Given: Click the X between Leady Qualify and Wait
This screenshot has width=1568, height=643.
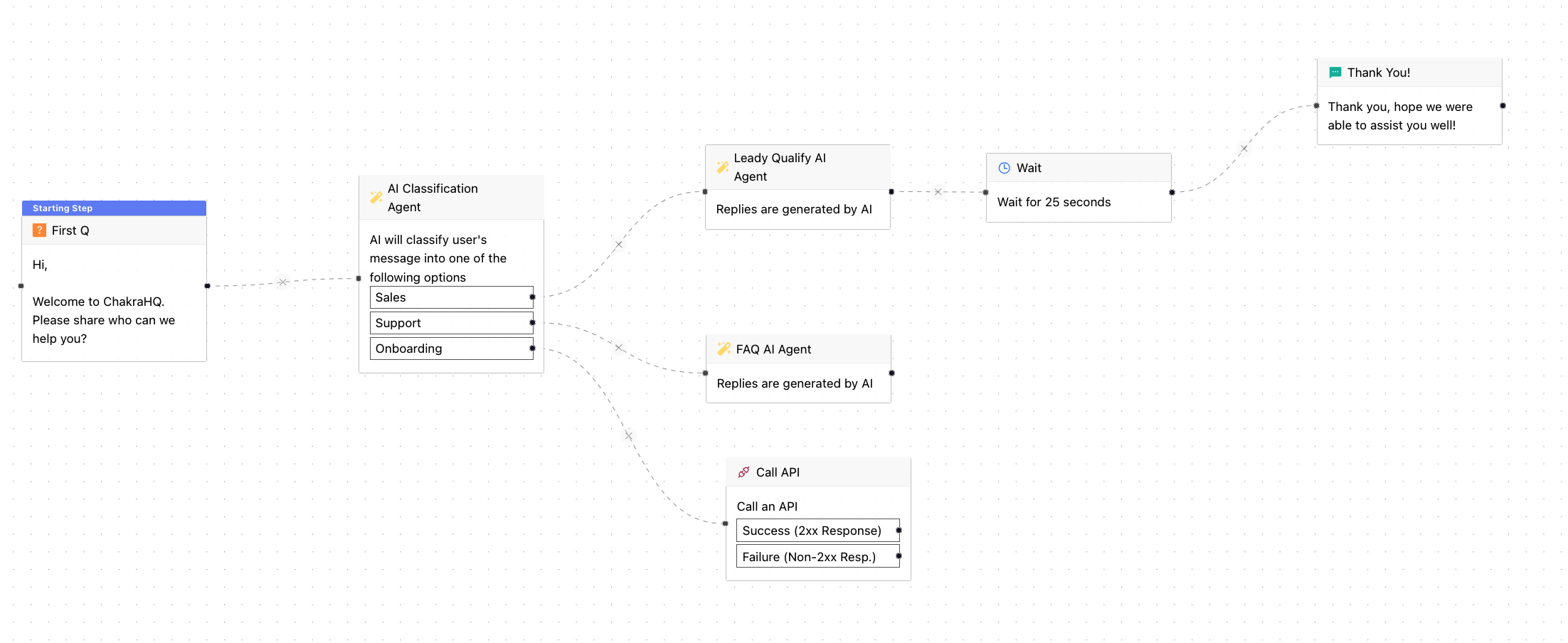Looking at the screenshot, I should click(x=938, y=191).
